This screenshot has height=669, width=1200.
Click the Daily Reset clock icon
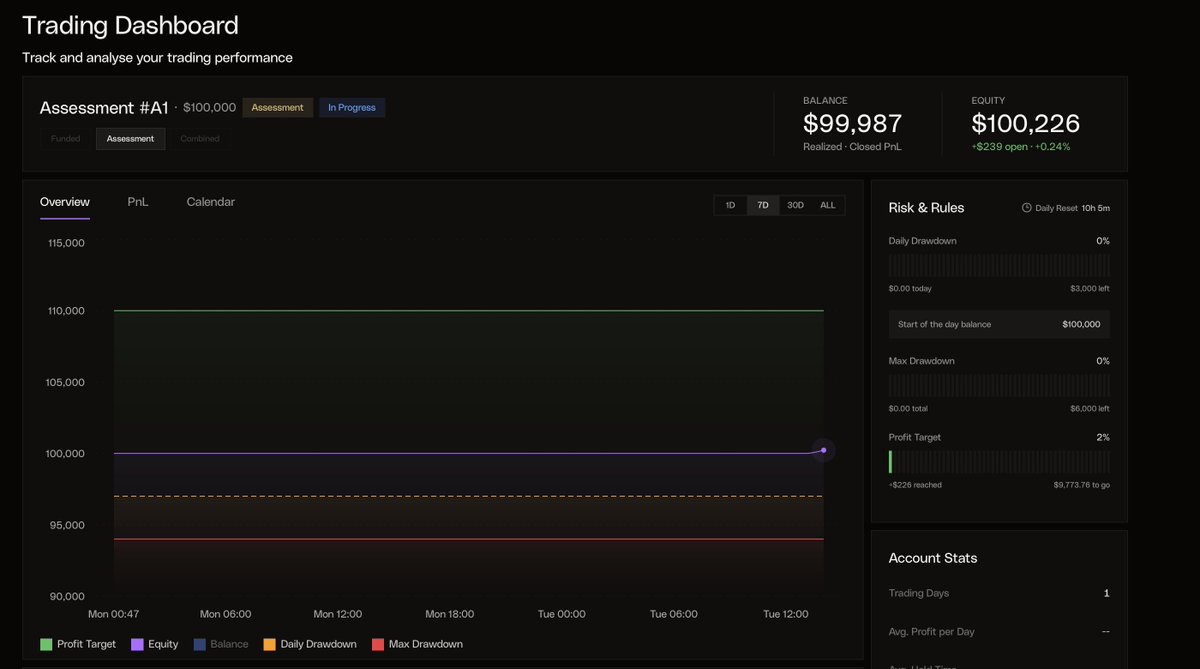(1026, 208)
